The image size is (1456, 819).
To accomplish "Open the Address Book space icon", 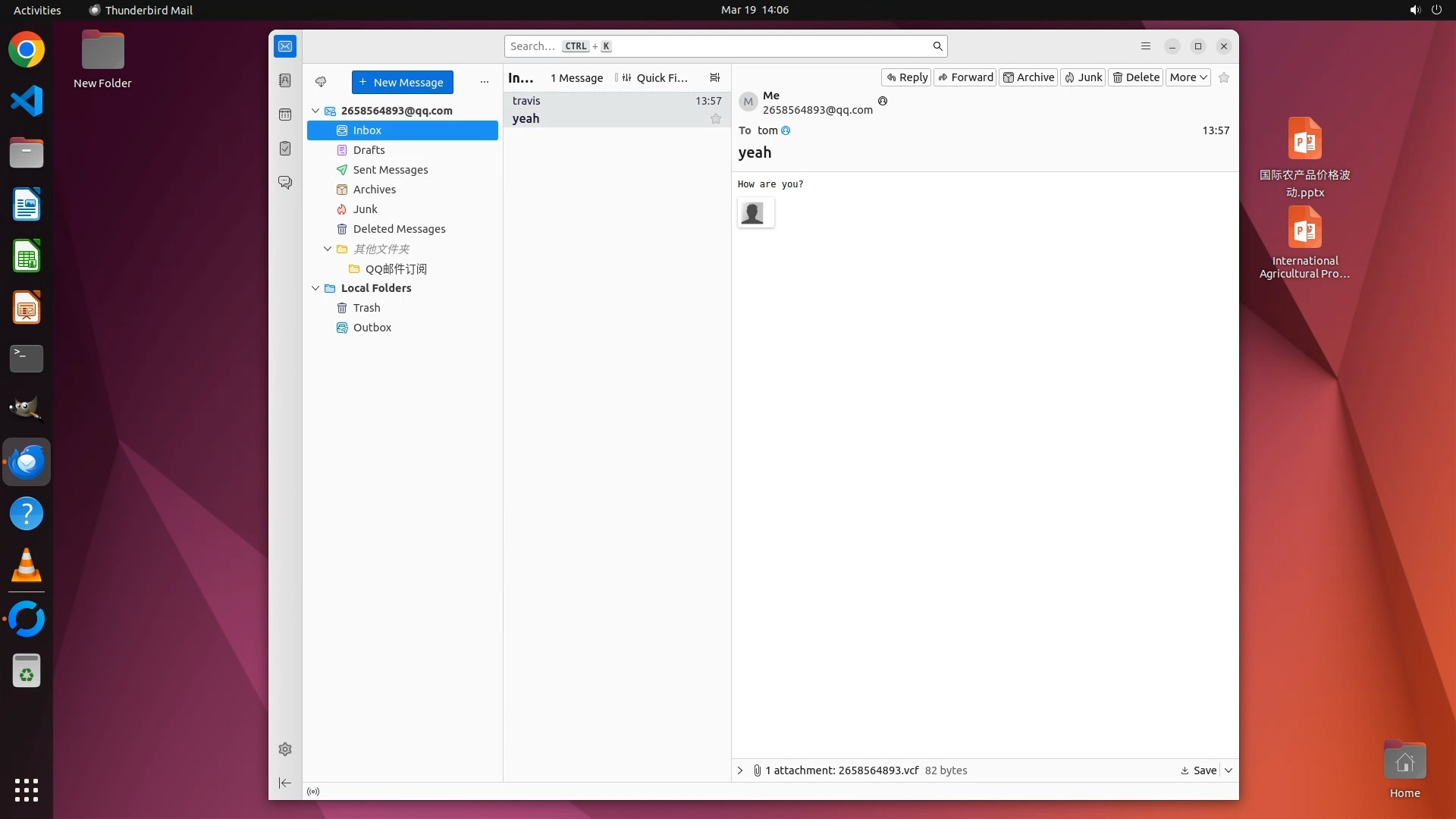I will 285,80.
